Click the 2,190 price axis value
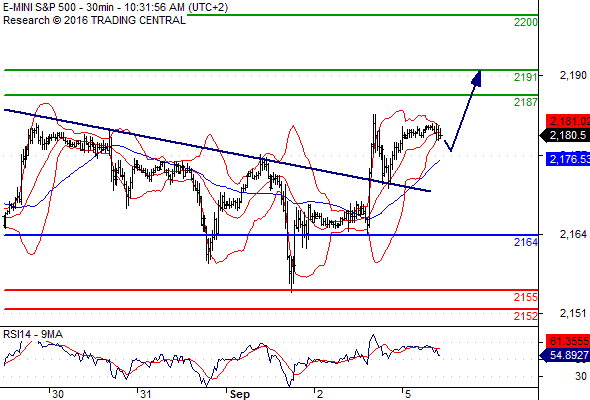 tap(573, 76)
